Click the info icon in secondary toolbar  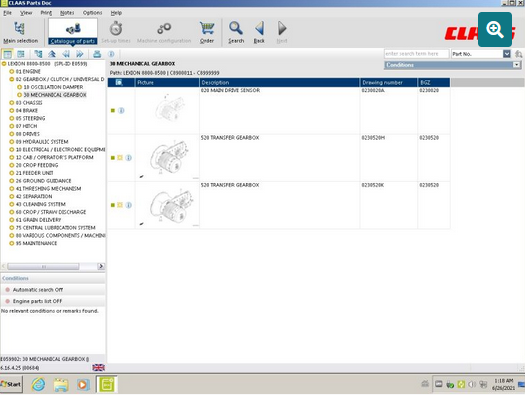pos(111,54)
